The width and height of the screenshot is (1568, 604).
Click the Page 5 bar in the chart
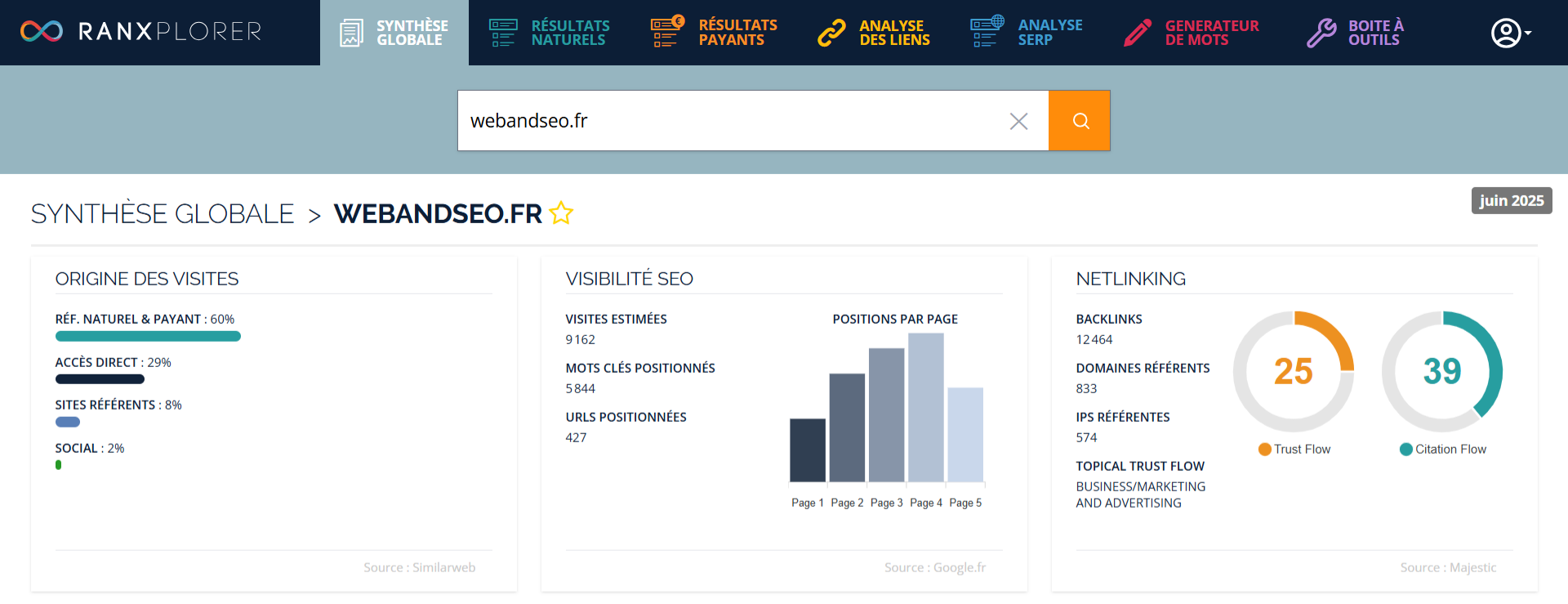point(965,435)
